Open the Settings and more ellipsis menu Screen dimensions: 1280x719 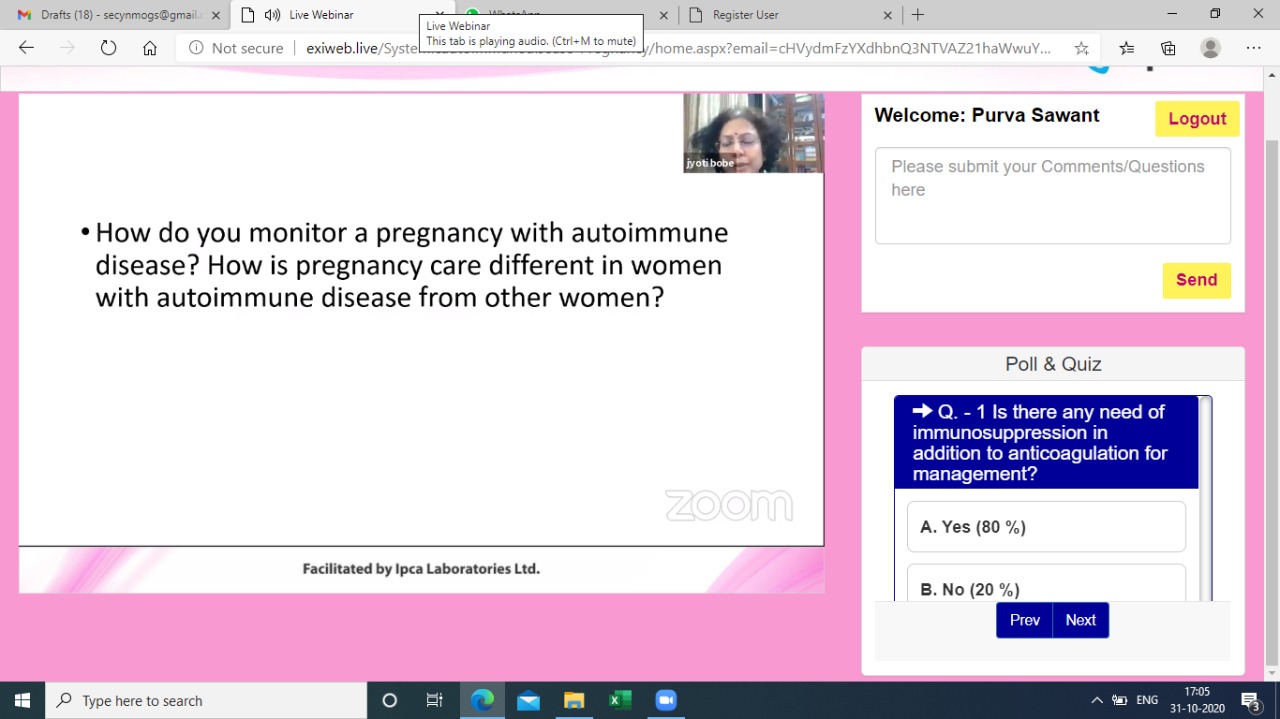[x=1253, y=48]
